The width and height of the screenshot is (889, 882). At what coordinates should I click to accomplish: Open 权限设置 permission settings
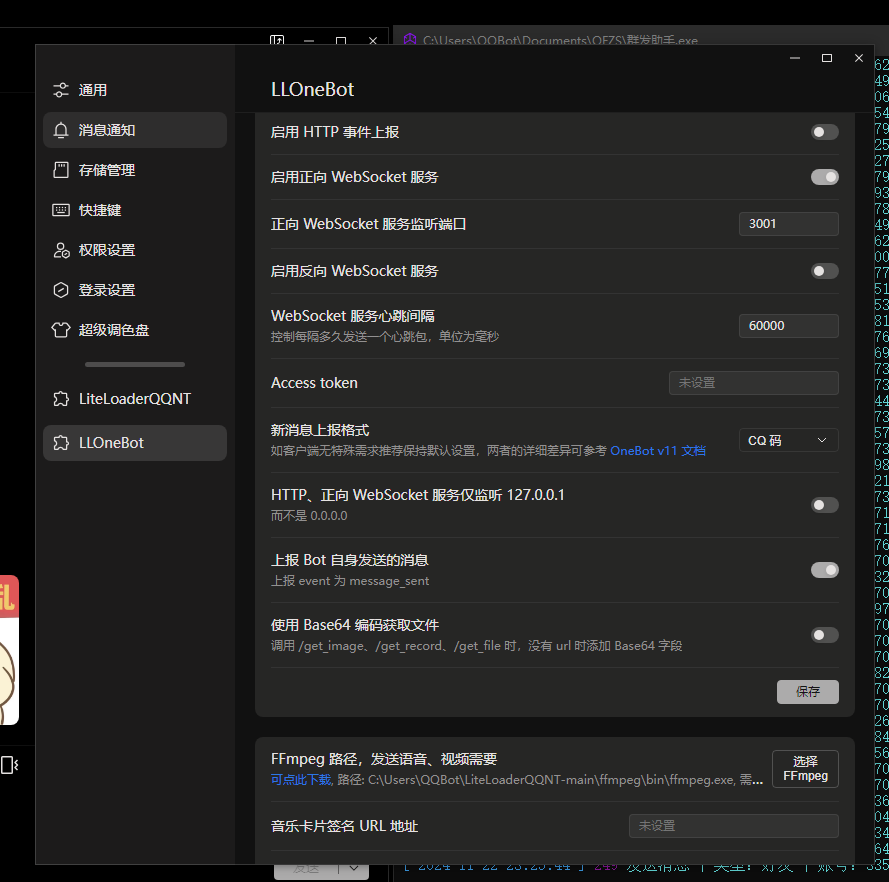(x=60, y=250)
